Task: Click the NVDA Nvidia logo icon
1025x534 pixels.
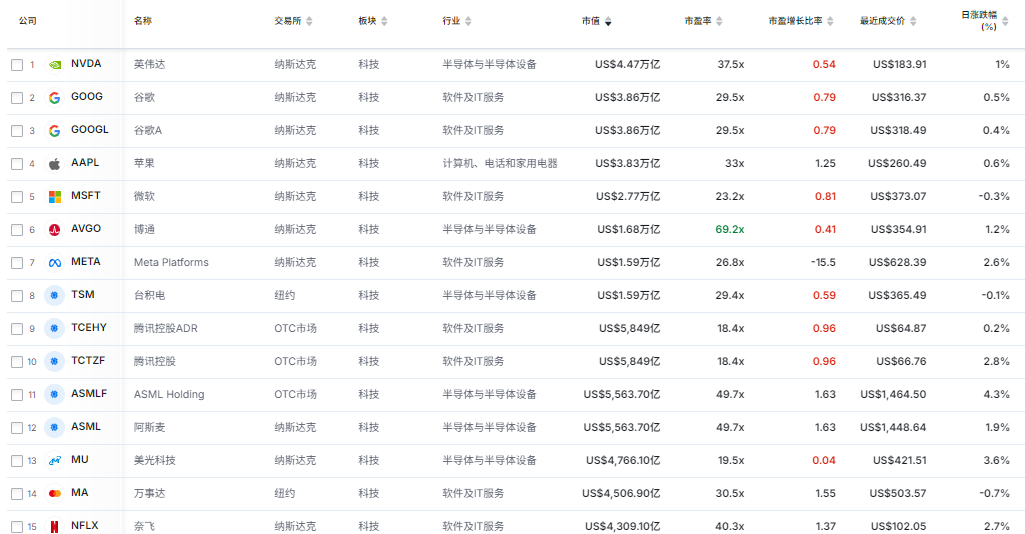Action: point(55,65)
